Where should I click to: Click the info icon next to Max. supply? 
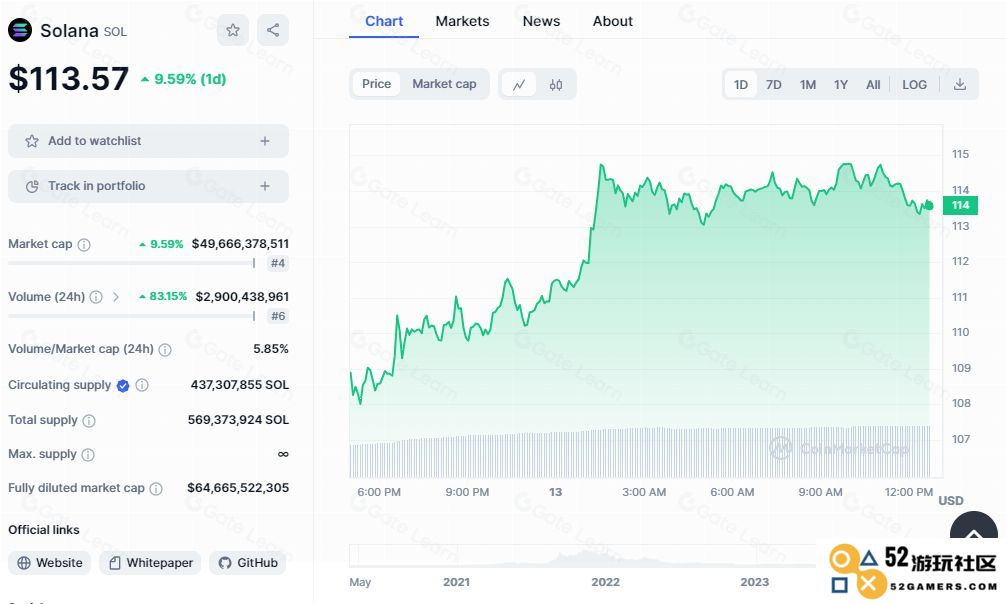[88, 454]
